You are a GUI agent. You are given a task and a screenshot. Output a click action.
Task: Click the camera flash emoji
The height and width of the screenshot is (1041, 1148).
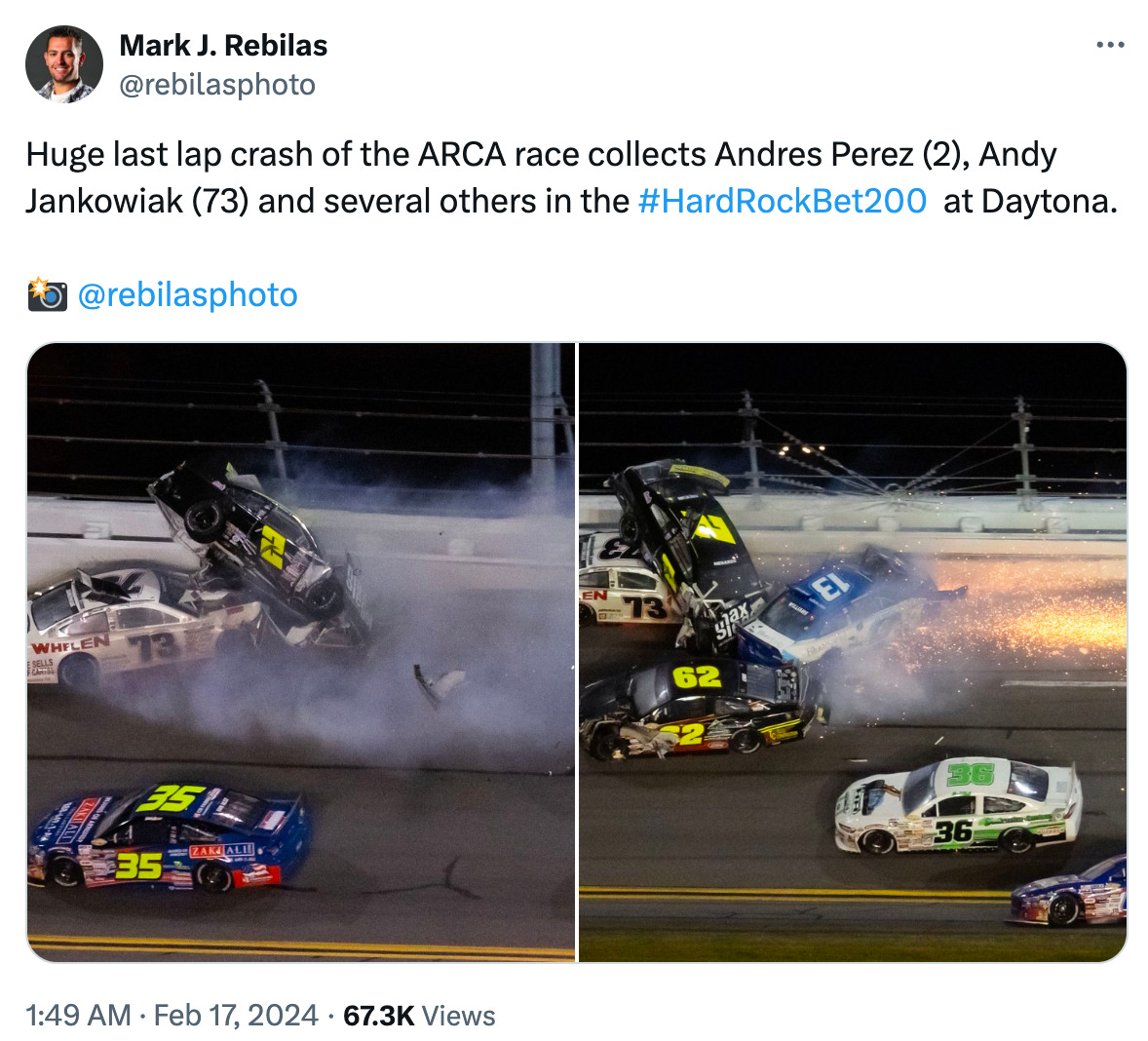coord(47,294)
